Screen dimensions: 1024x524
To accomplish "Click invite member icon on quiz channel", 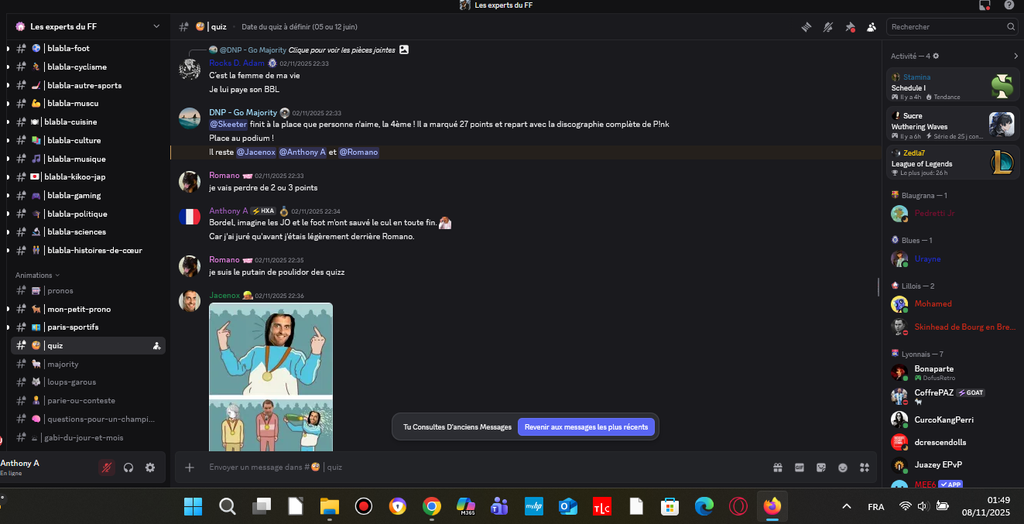I will tap(157, 346).
